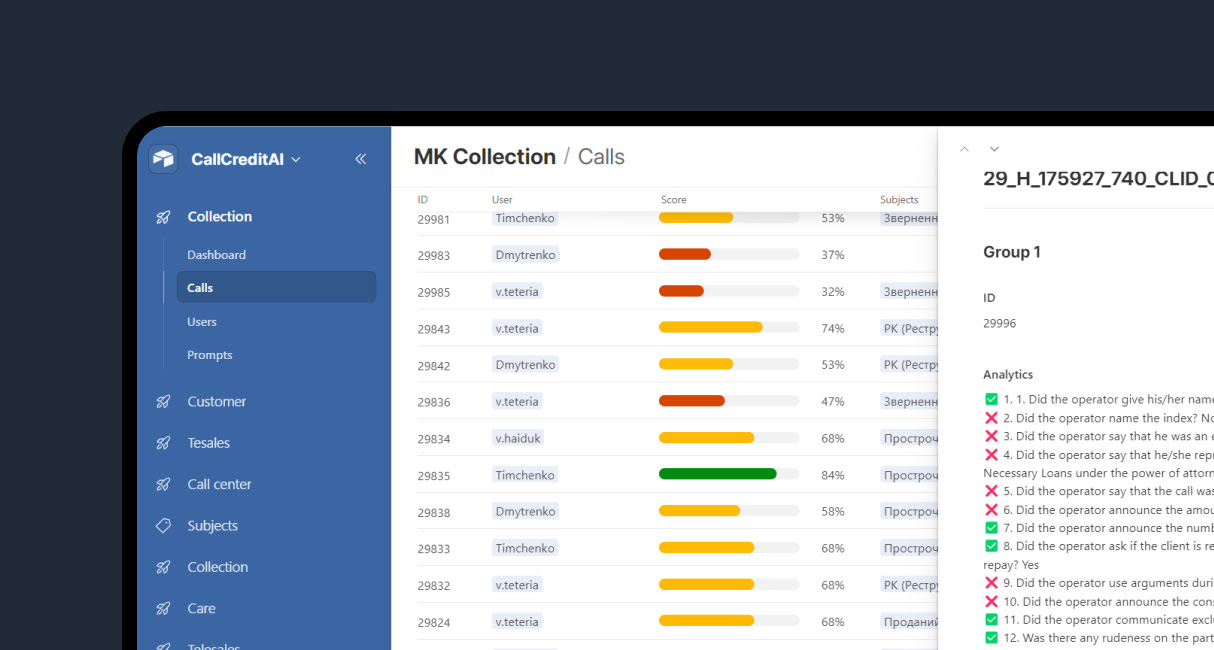Click the green check on analytics item 11
Image resolution: width=1214 pixels, height=650 pixels.
(x=991, y=620)
